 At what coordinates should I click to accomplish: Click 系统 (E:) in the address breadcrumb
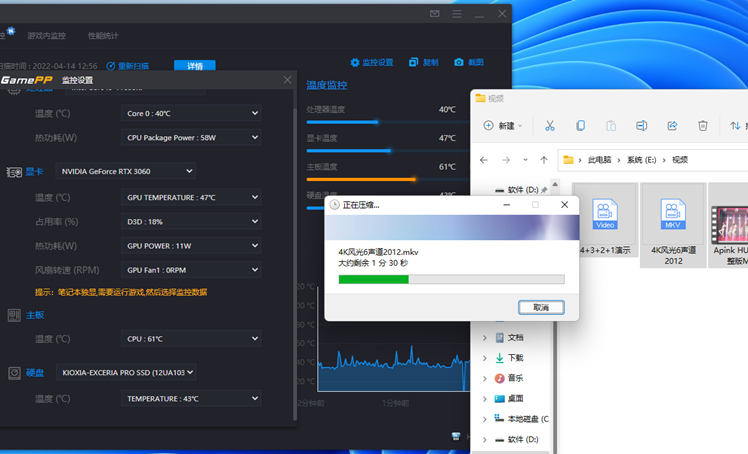pos(641,160)
